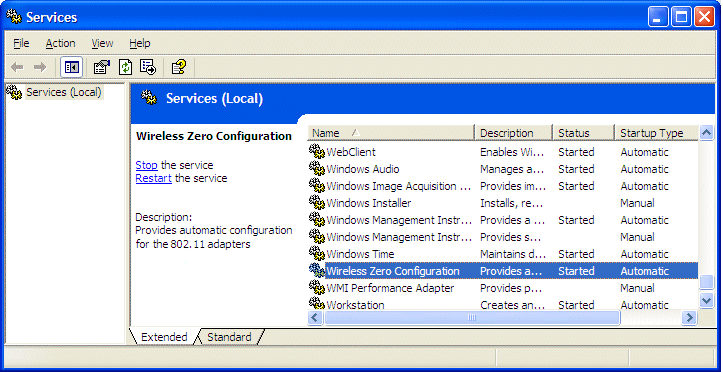Click the Help toolbar icon
The width and height of the screenshot is (723, 372).
coord(179,67)
